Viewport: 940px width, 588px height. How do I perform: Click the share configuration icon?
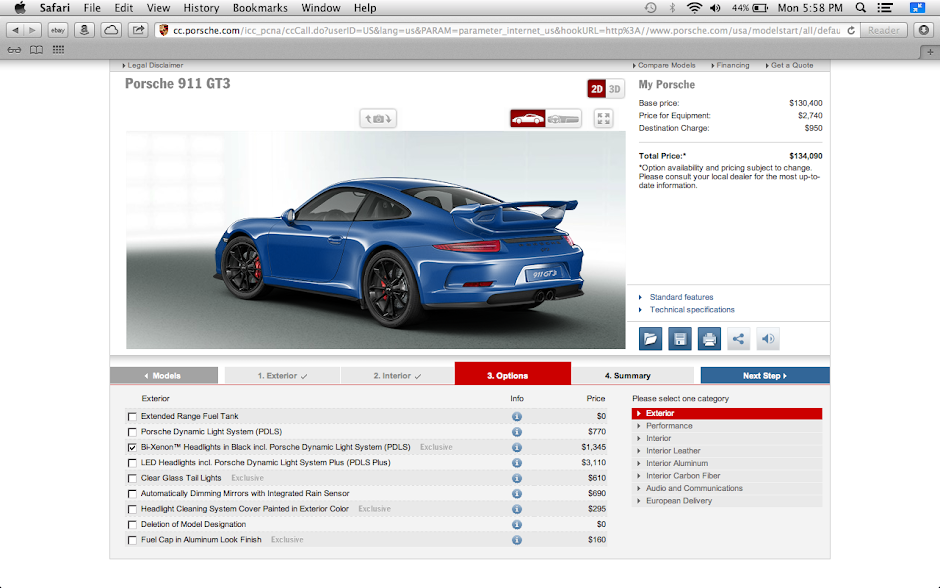click(x=738, y=338)
